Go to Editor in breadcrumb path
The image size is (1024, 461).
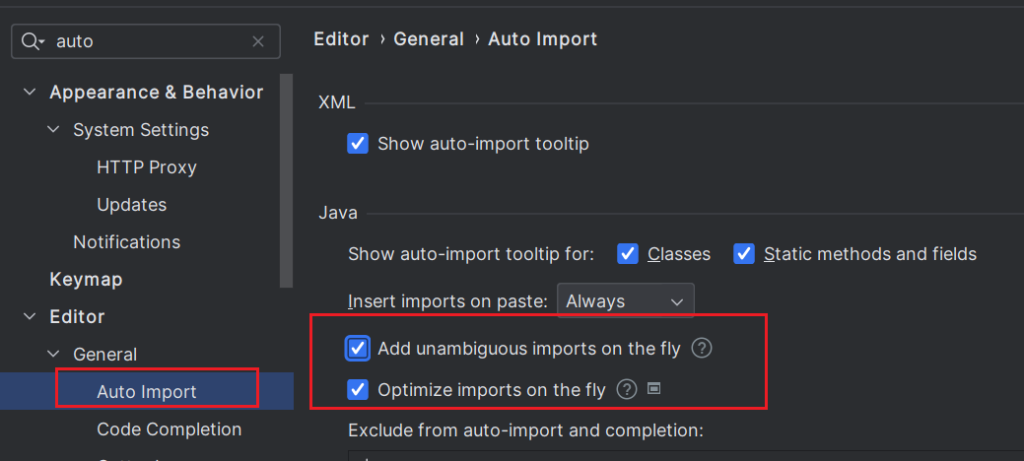(341, 39)
